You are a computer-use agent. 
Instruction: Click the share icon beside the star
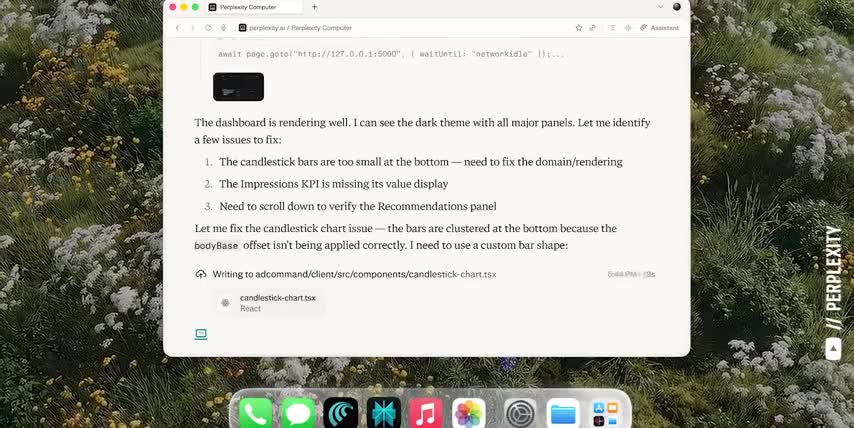click(593, 28)
